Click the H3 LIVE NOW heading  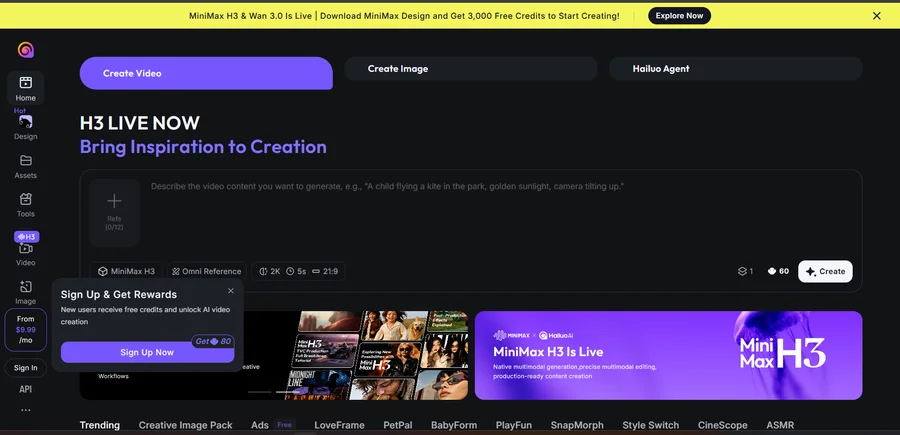pos(139,123)
